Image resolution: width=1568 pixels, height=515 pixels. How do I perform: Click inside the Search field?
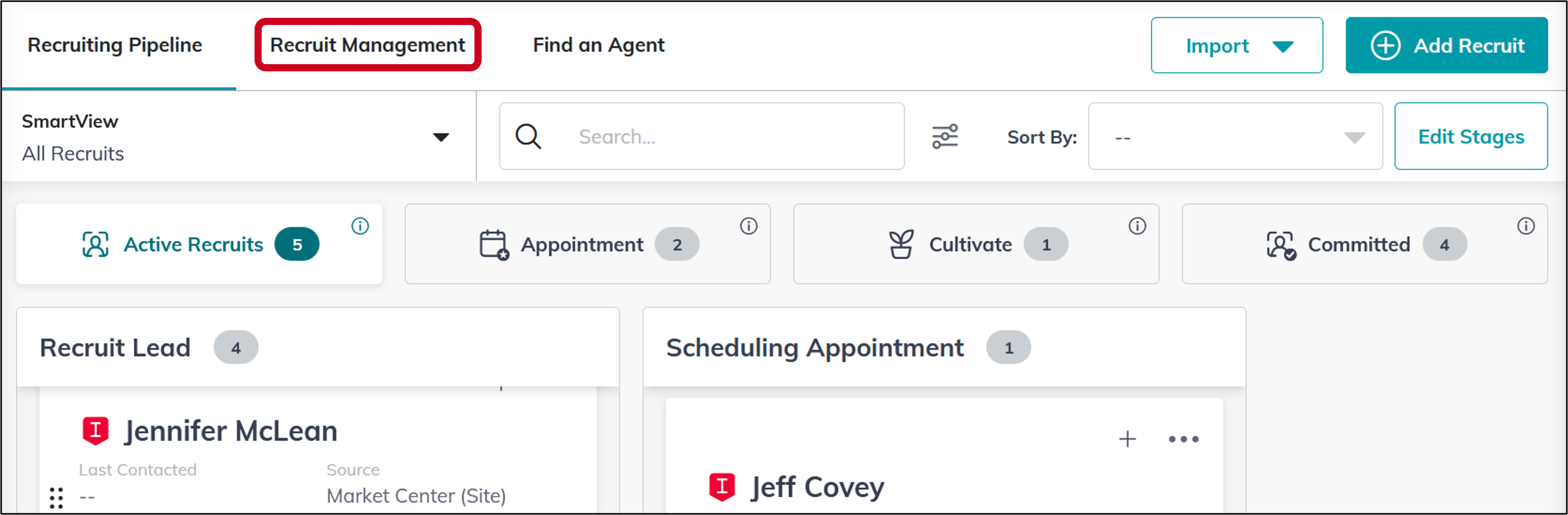point(700,137)
